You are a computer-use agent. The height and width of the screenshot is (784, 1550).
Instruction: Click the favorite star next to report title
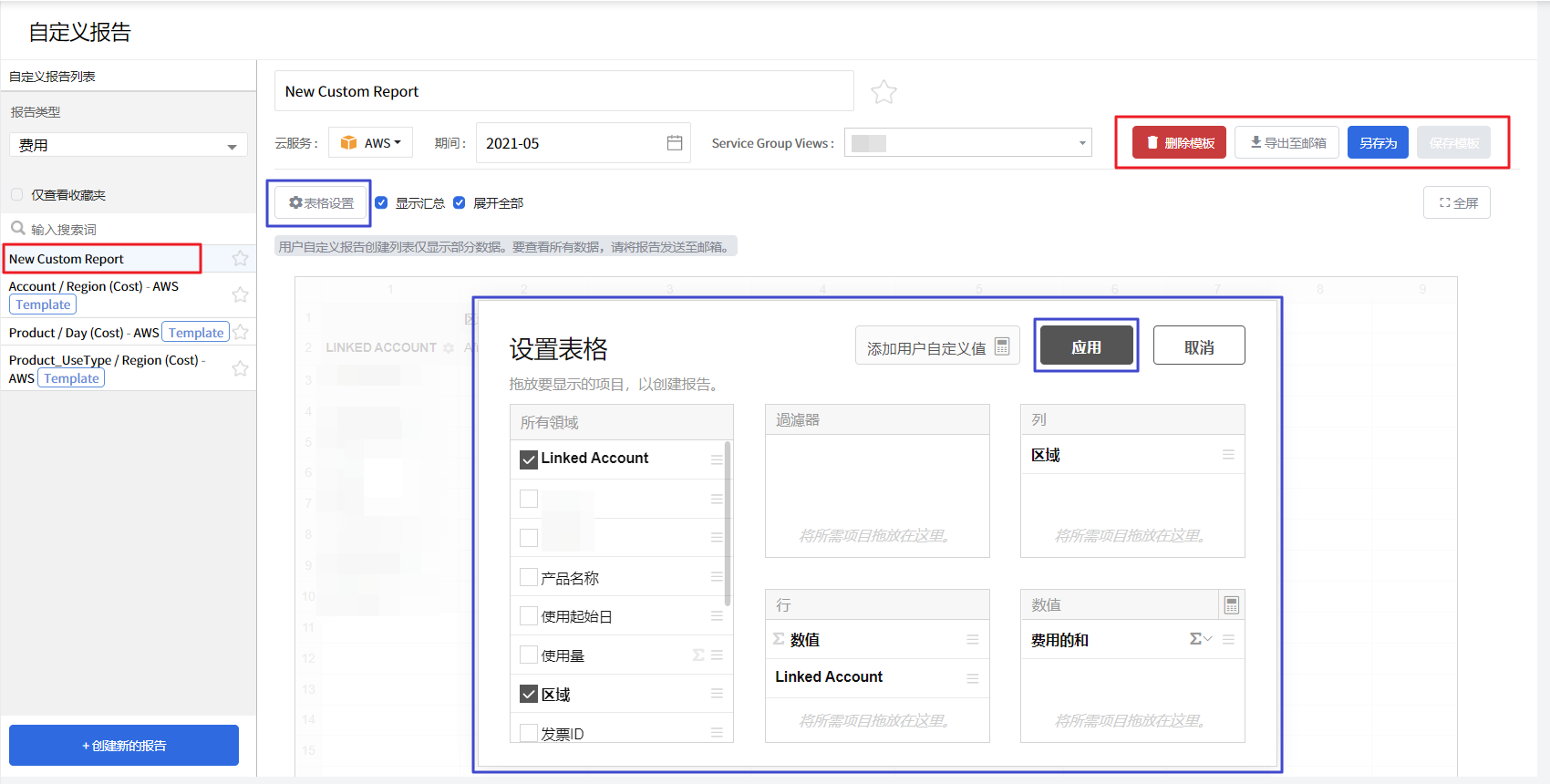[x=883, y=92]
